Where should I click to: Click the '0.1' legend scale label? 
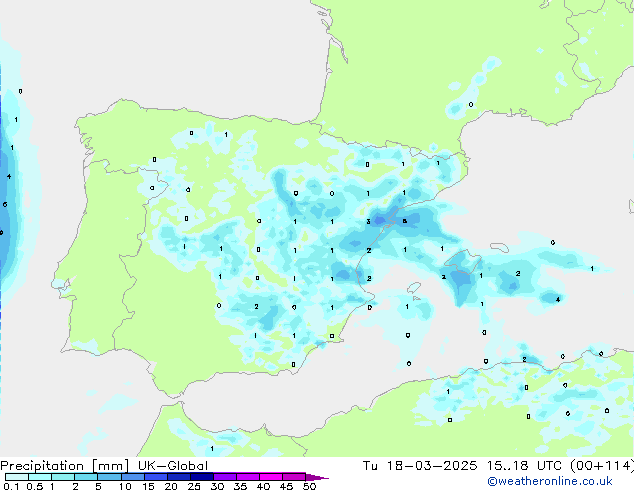11,486
